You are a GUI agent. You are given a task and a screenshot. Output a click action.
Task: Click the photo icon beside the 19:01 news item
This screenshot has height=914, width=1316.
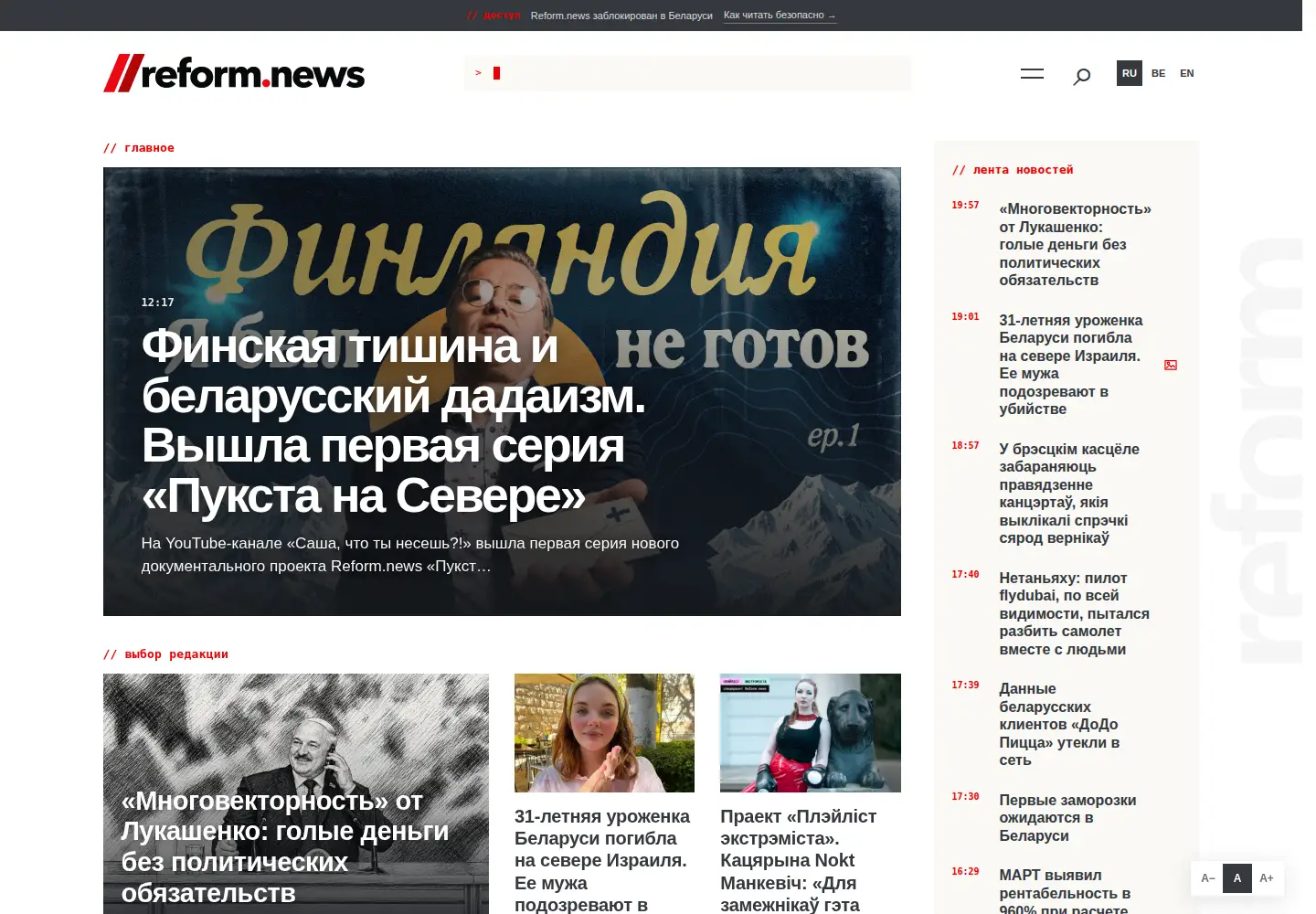pos(1171,365)
